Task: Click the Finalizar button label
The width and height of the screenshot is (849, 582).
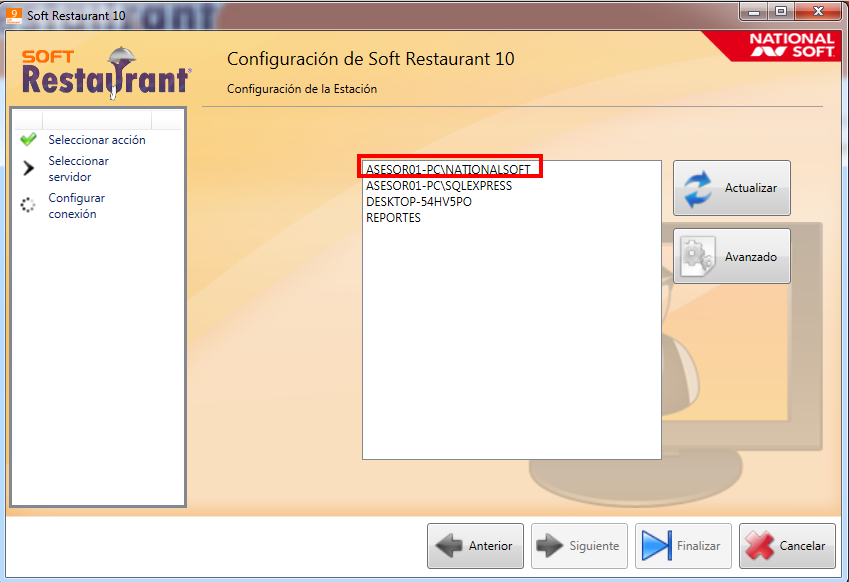Action: (698, 546)
